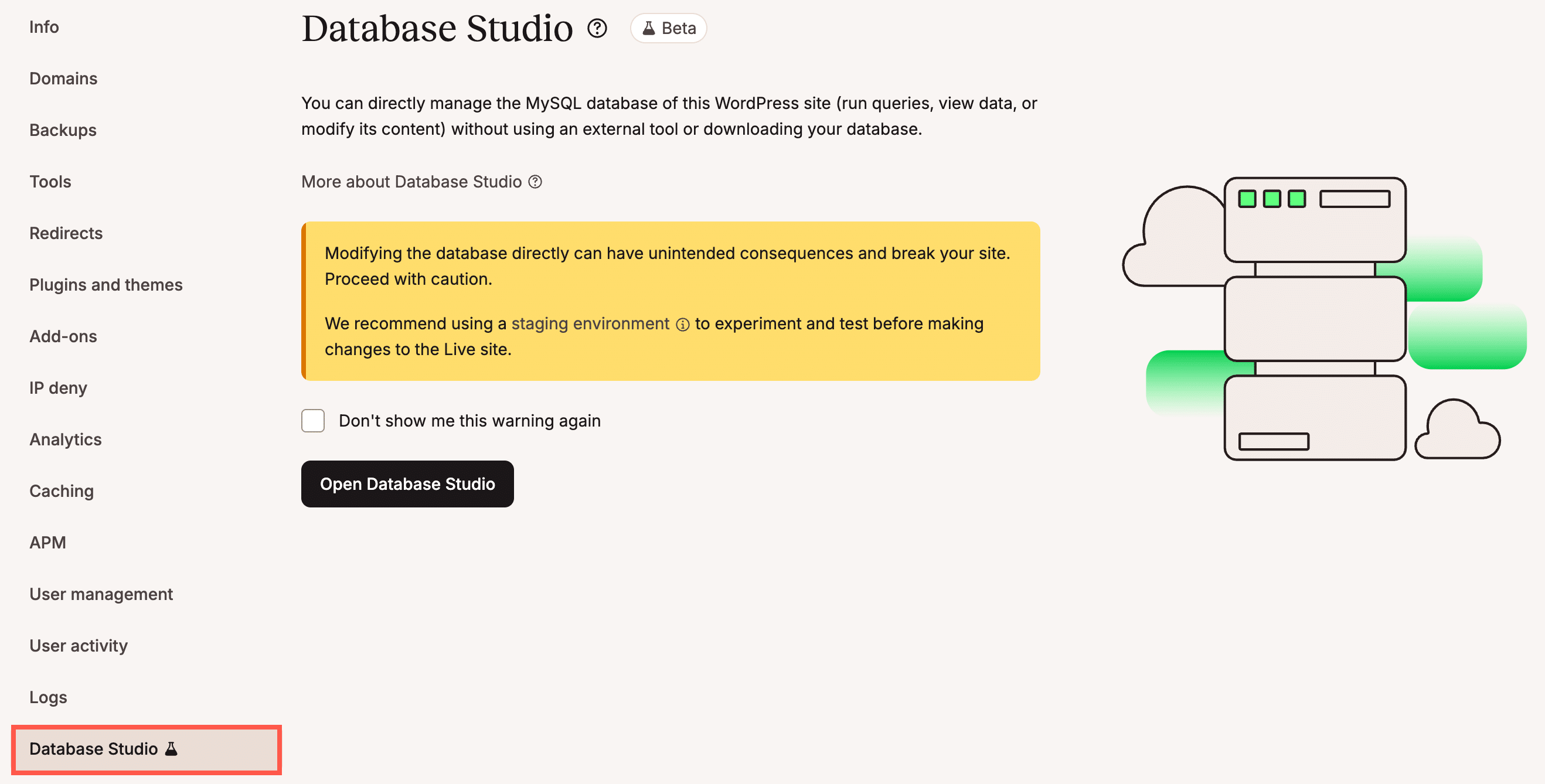Open IP deny settings
The height and width of the screenshot is (784, 1545).
pyautogui.click(x=57, y=388)
